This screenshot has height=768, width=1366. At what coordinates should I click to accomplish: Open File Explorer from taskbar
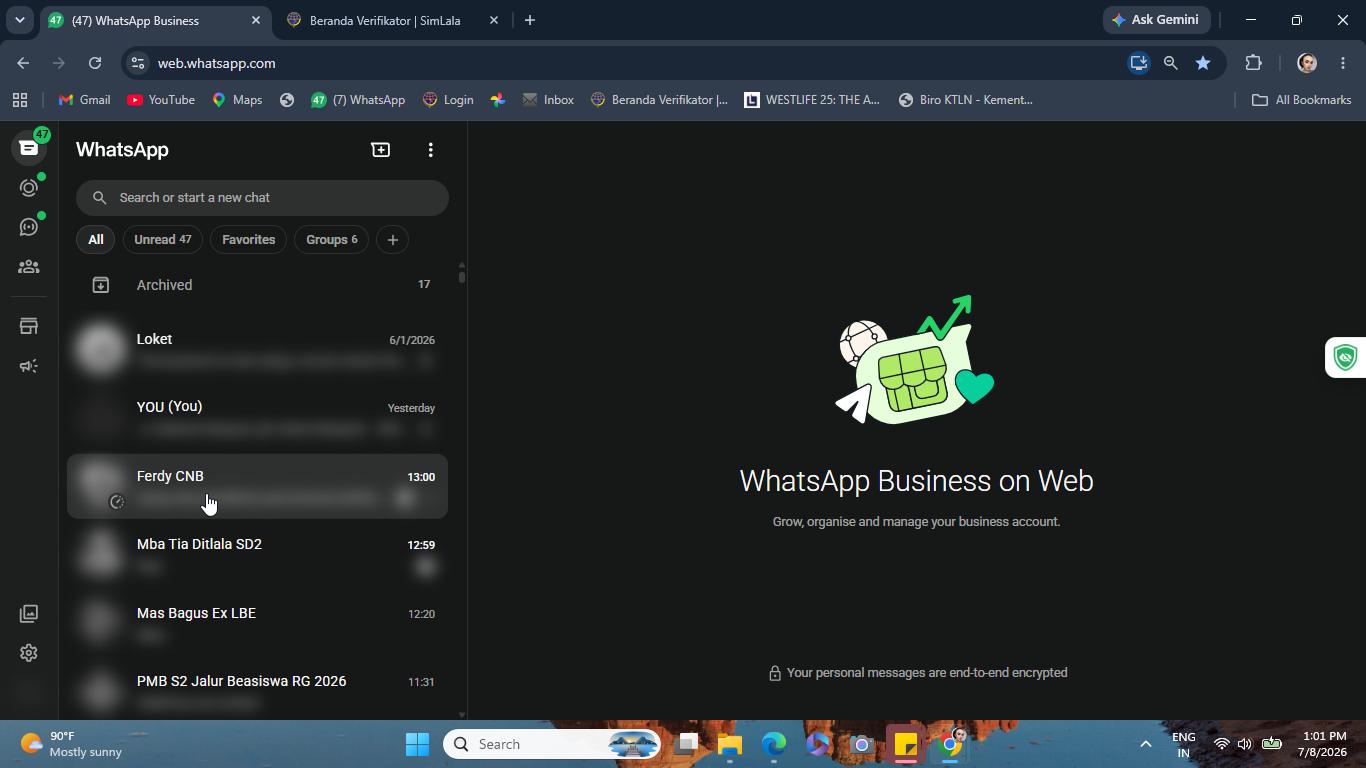(730, 744)
